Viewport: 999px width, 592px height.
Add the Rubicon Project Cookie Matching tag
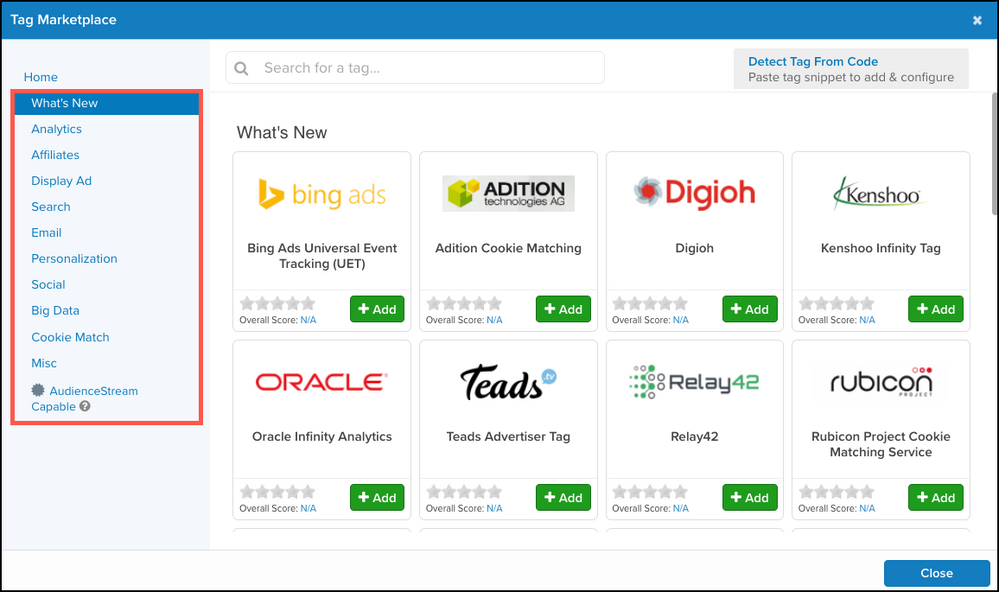pos(935,497)
